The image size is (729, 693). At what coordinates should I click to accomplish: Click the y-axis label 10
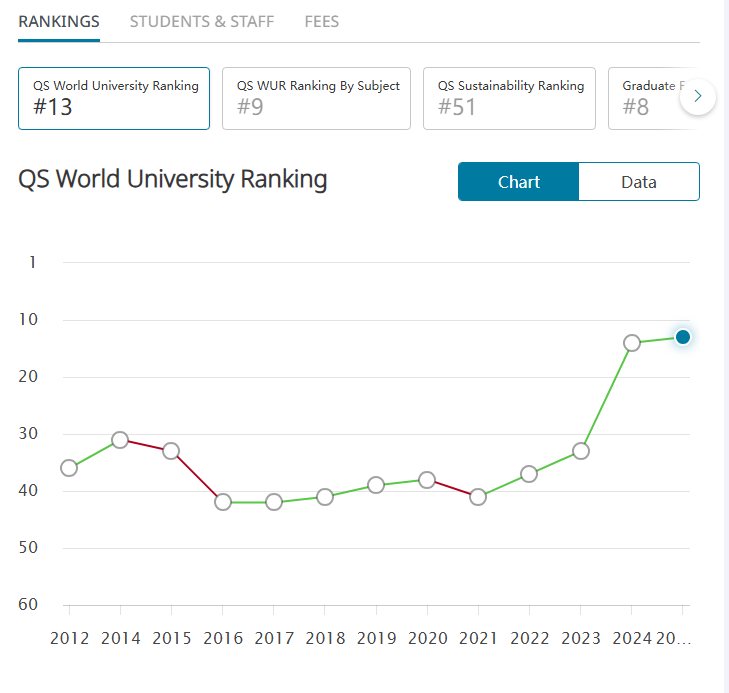[28, 319]
